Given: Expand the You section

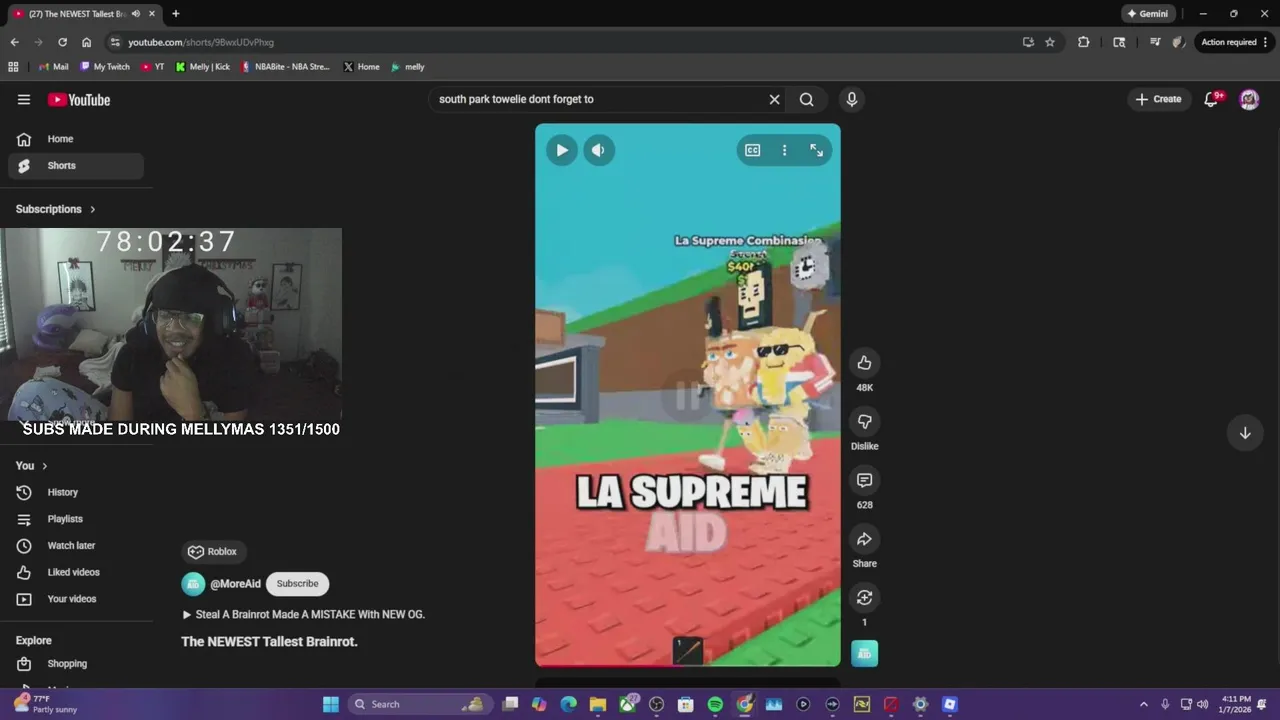Looking at the screenshot, I should tap(31, 466).
